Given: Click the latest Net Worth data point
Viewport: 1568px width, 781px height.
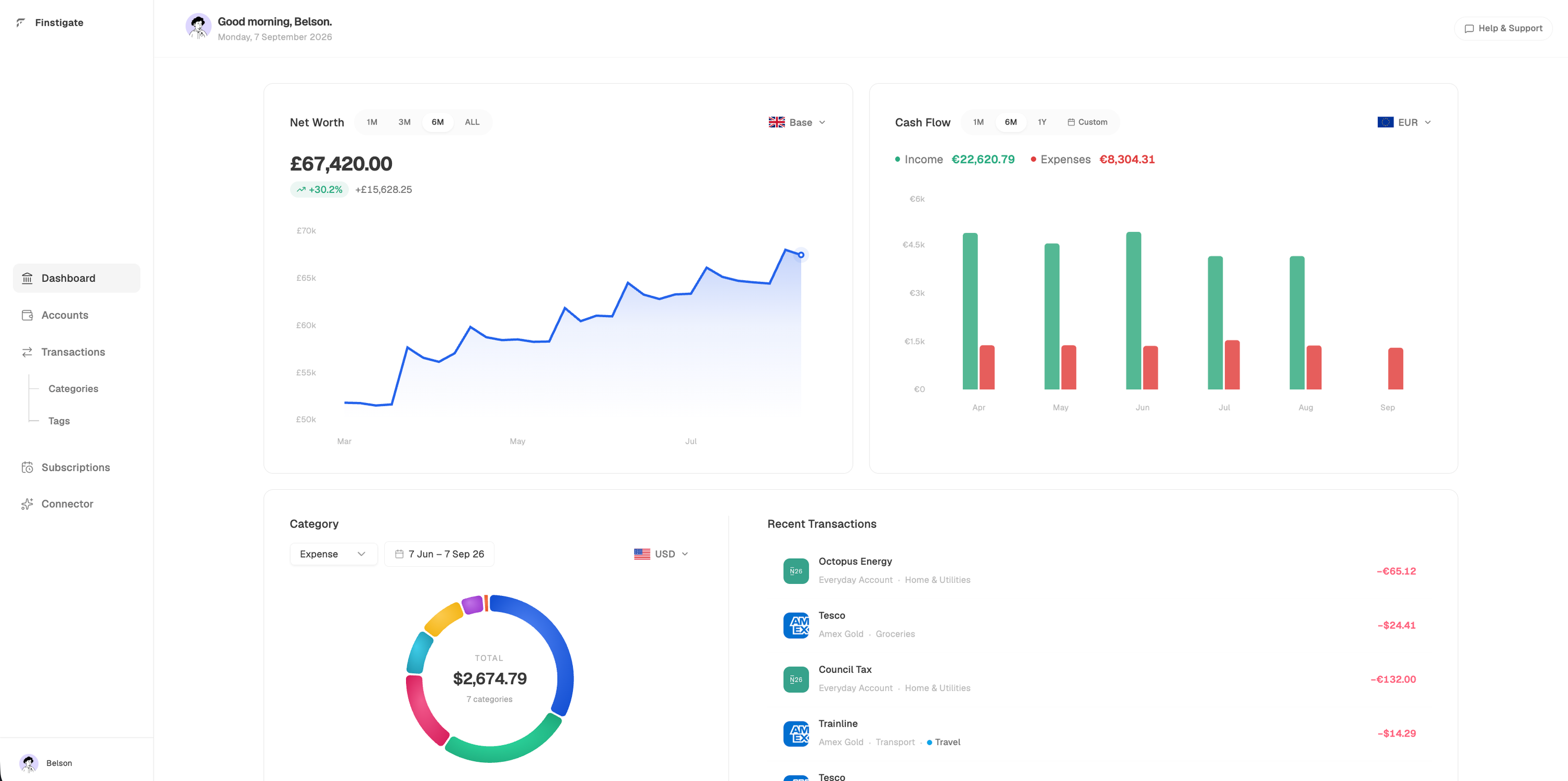Looking at the screenshot, I should point(801,255).
